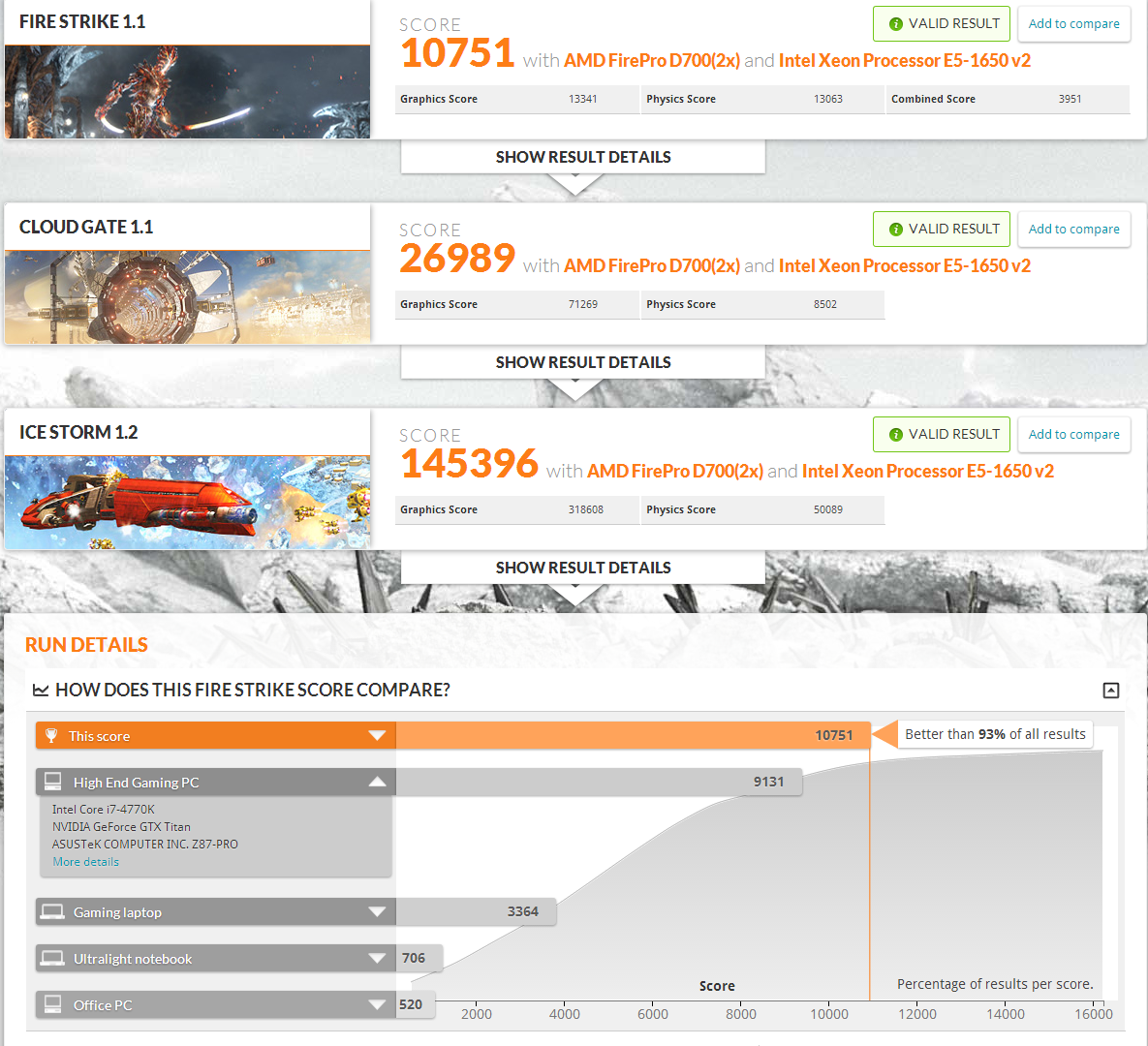Show result details for Cloud Gate

pos(583,362)
